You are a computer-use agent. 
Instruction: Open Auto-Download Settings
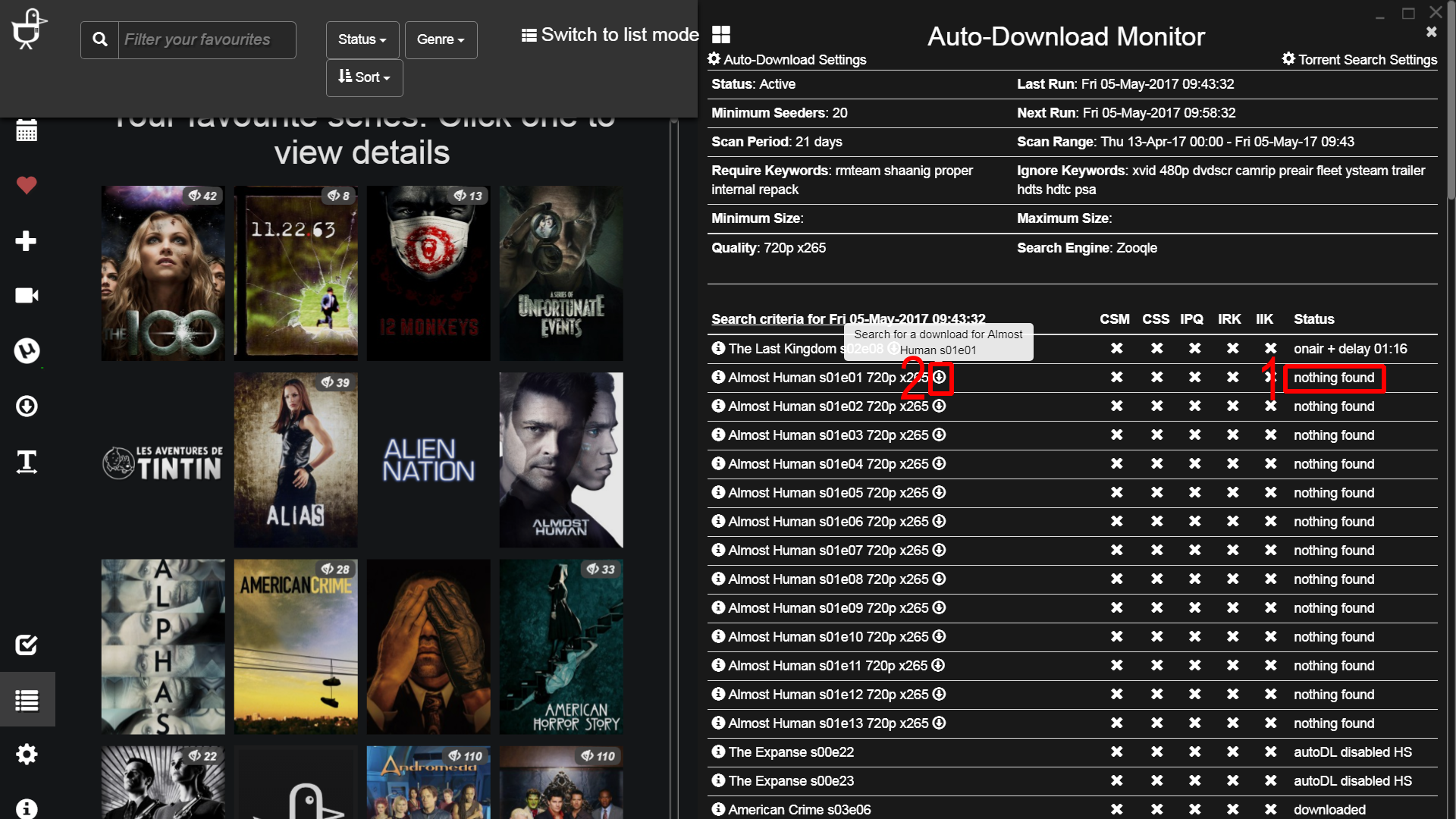(787, 59)
